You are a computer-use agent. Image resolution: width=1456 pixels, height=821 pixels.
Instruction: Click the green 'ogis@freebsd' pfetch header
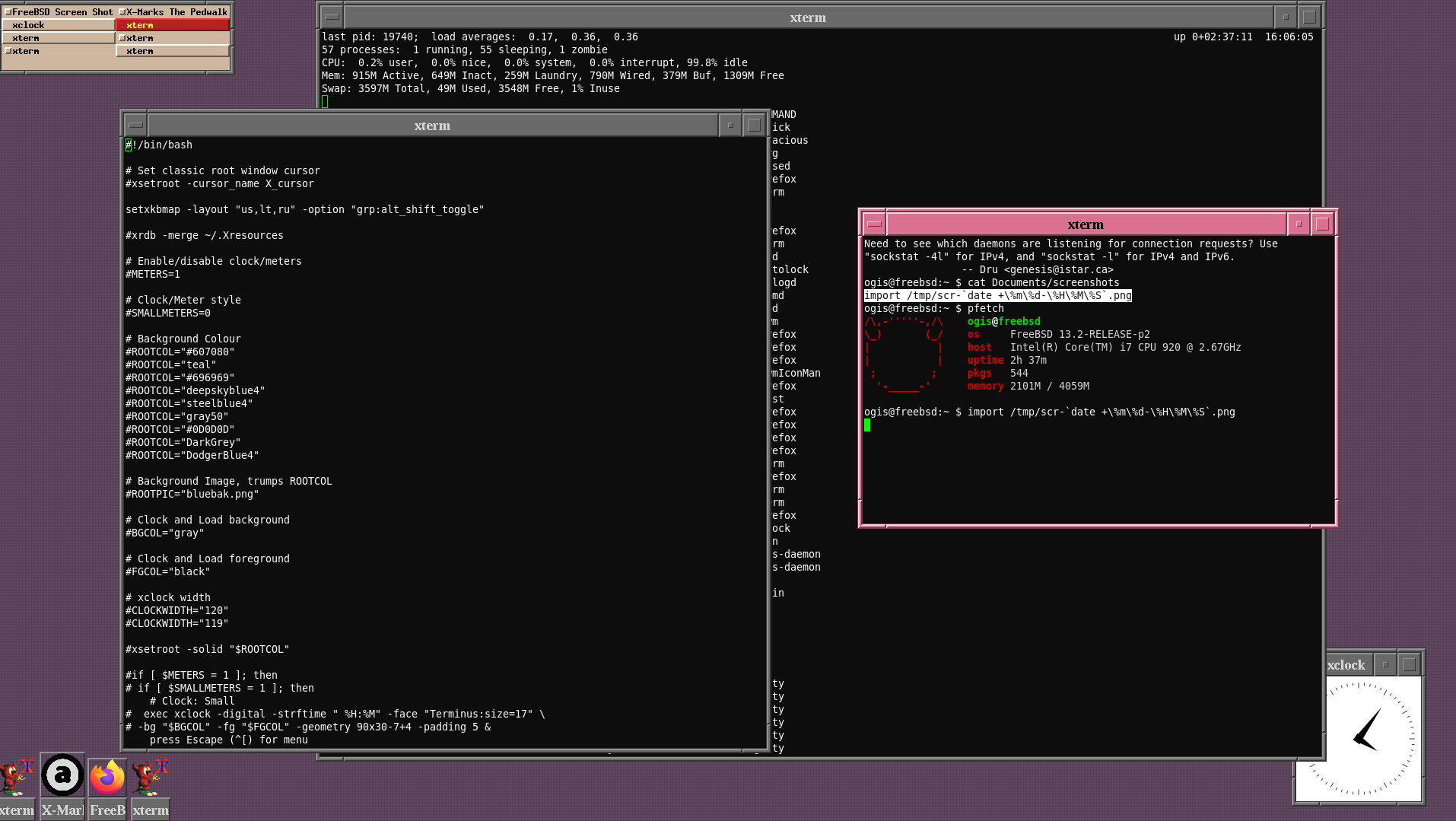click(1004, 321)
